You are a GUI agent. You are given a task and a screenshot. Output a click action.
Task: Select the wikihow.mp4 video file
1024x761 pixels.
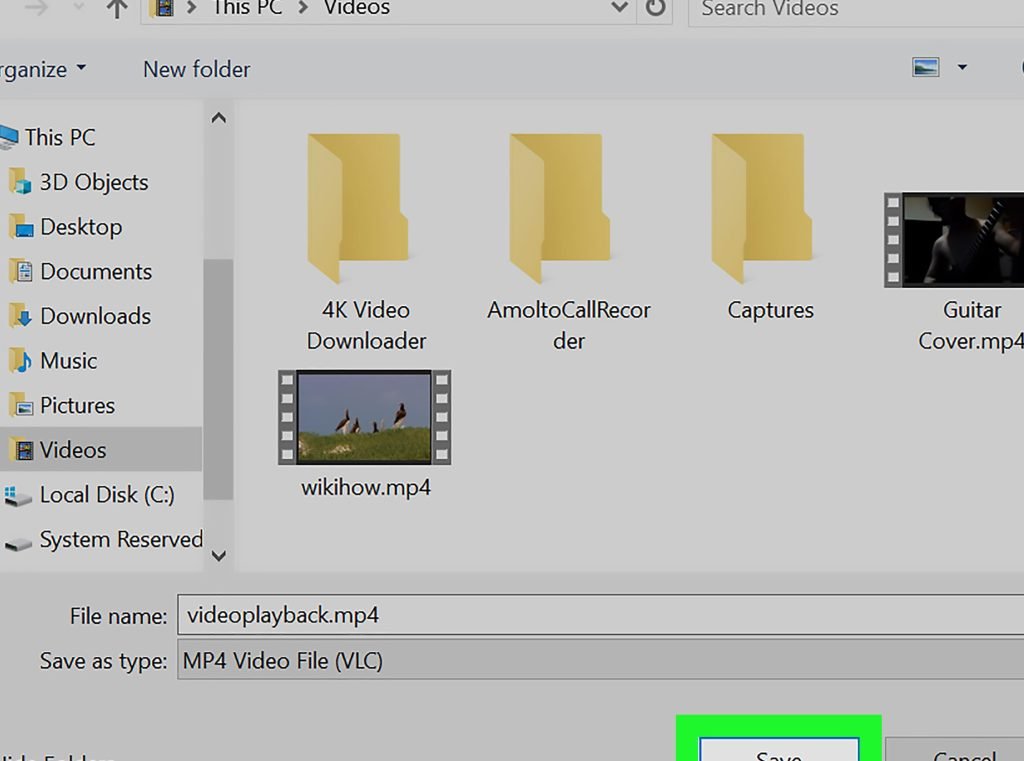(x=365, y=417)
